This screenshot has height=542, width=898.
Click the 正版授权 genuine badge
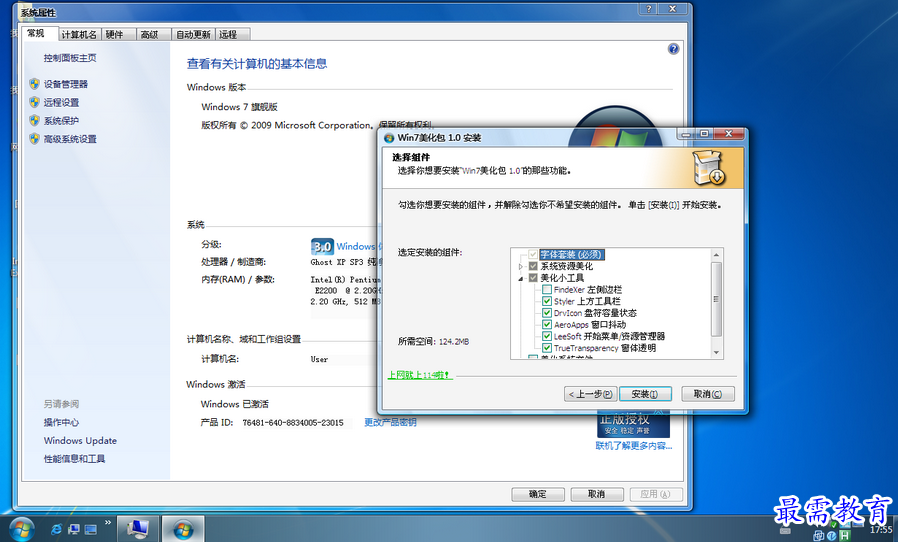point(633,425)
